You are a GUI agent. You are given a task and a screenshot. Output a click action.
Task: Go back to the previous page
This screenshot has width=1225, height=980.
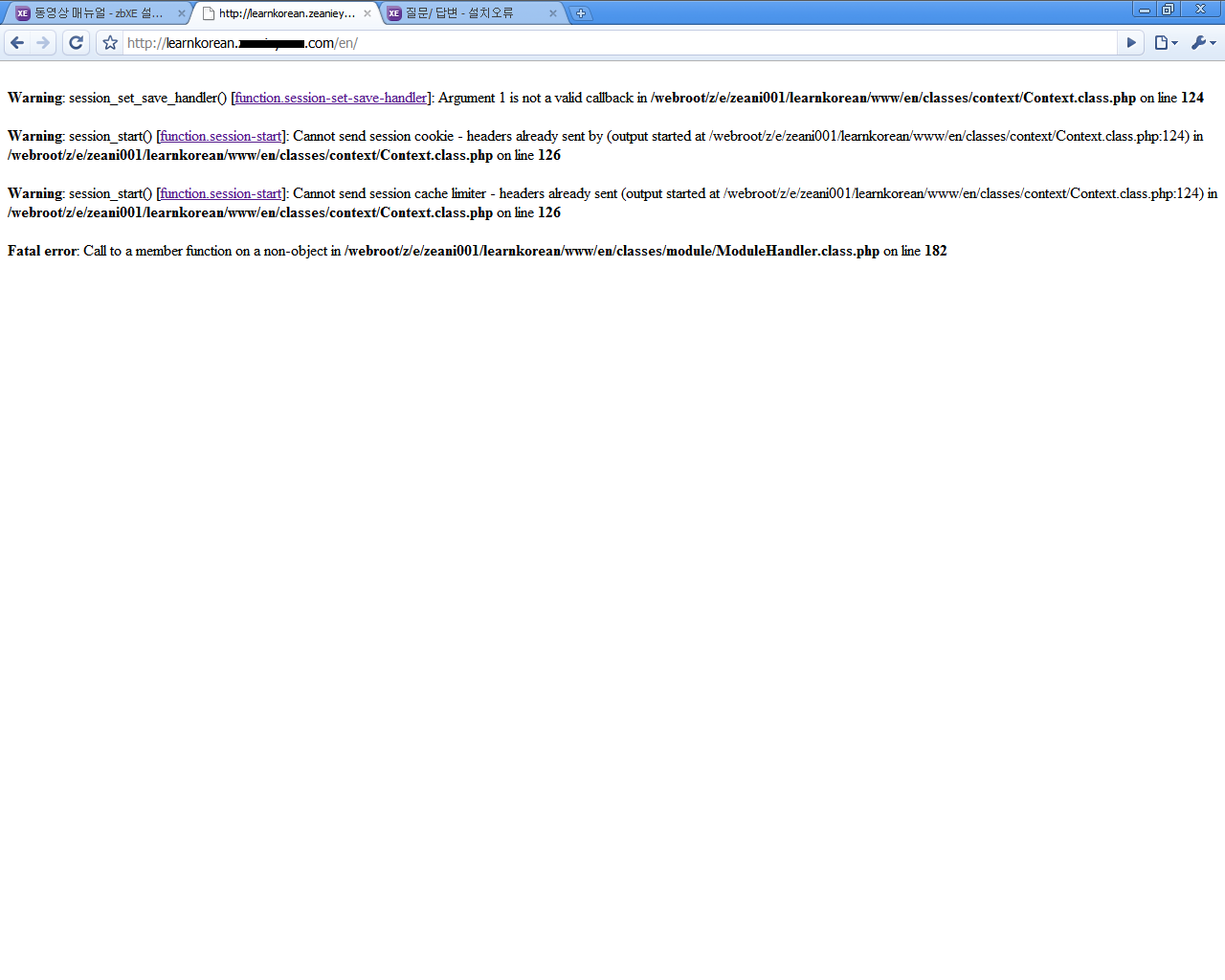pos(17,43)
